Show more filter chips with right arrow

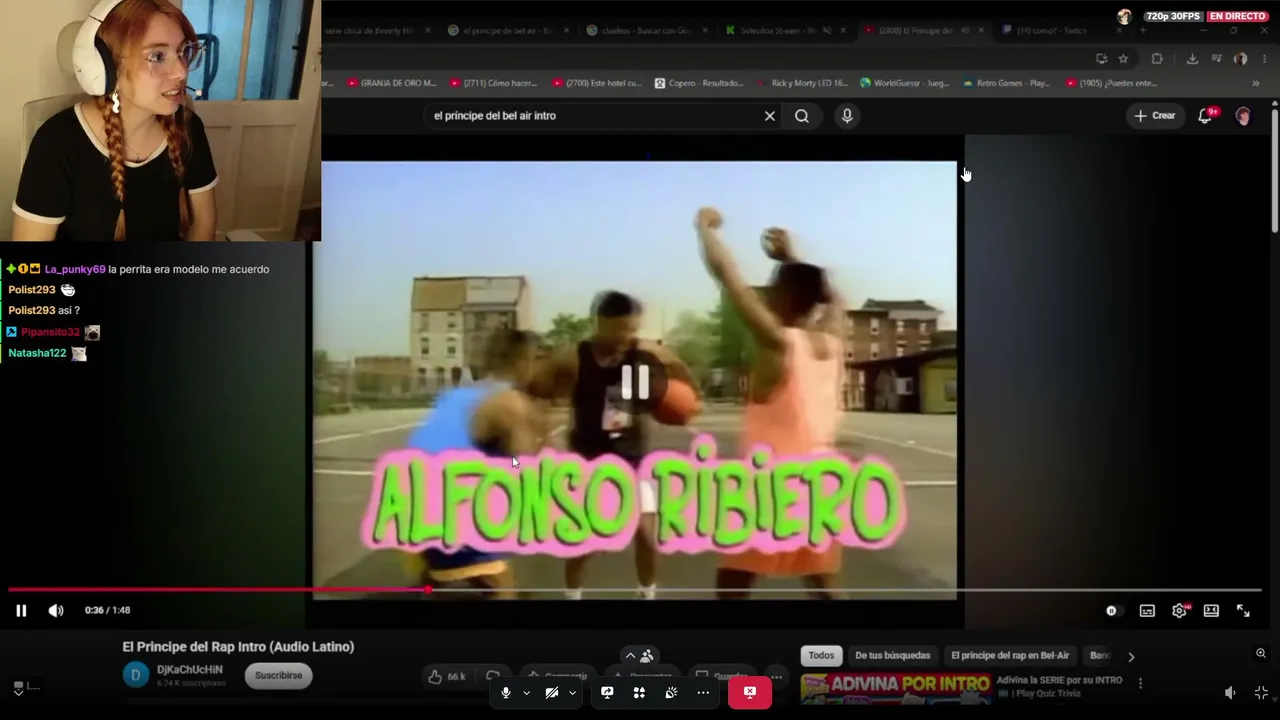1131,657
